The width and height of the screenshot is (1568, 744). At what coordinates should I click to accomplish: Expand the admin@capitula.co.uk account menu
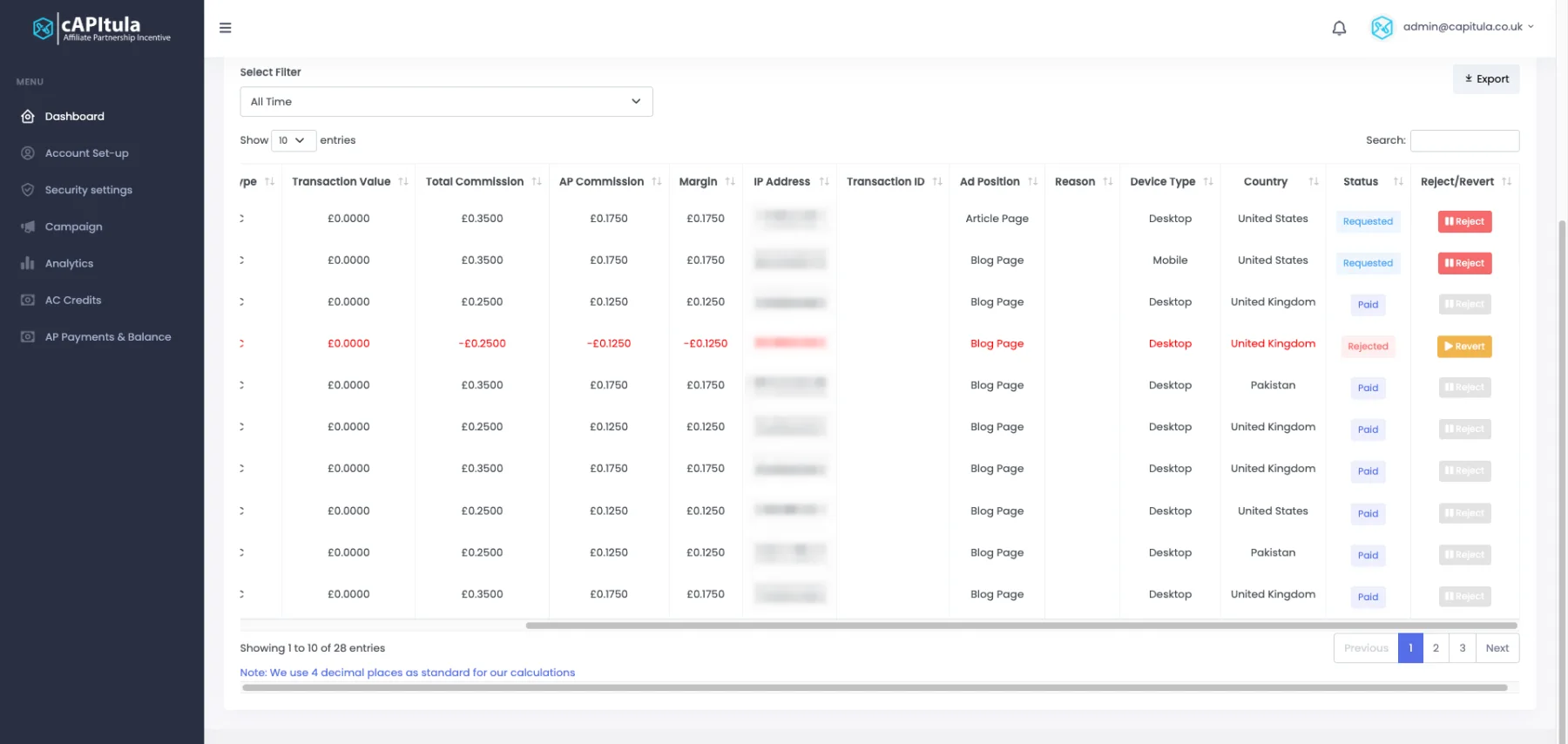point(1468,27)
